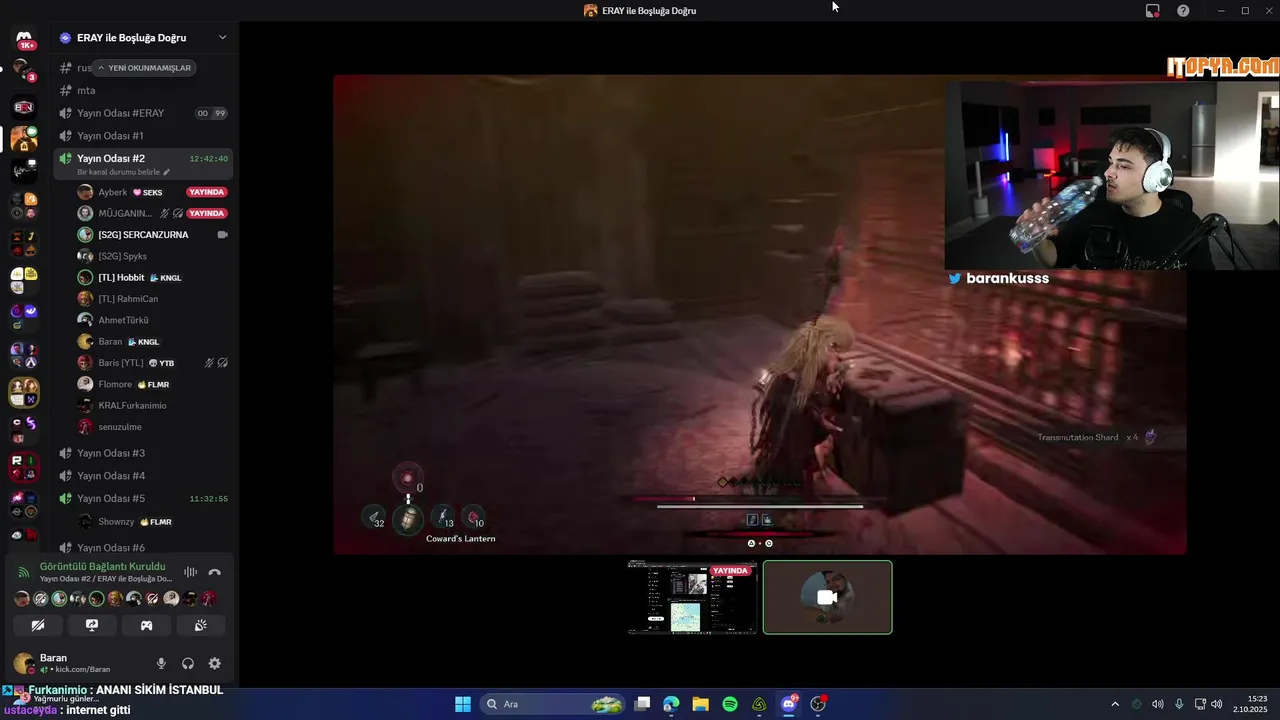The image size is (1280, 720).
Task: Toggle microphone mute in user panel
Action: click(161, 663)
